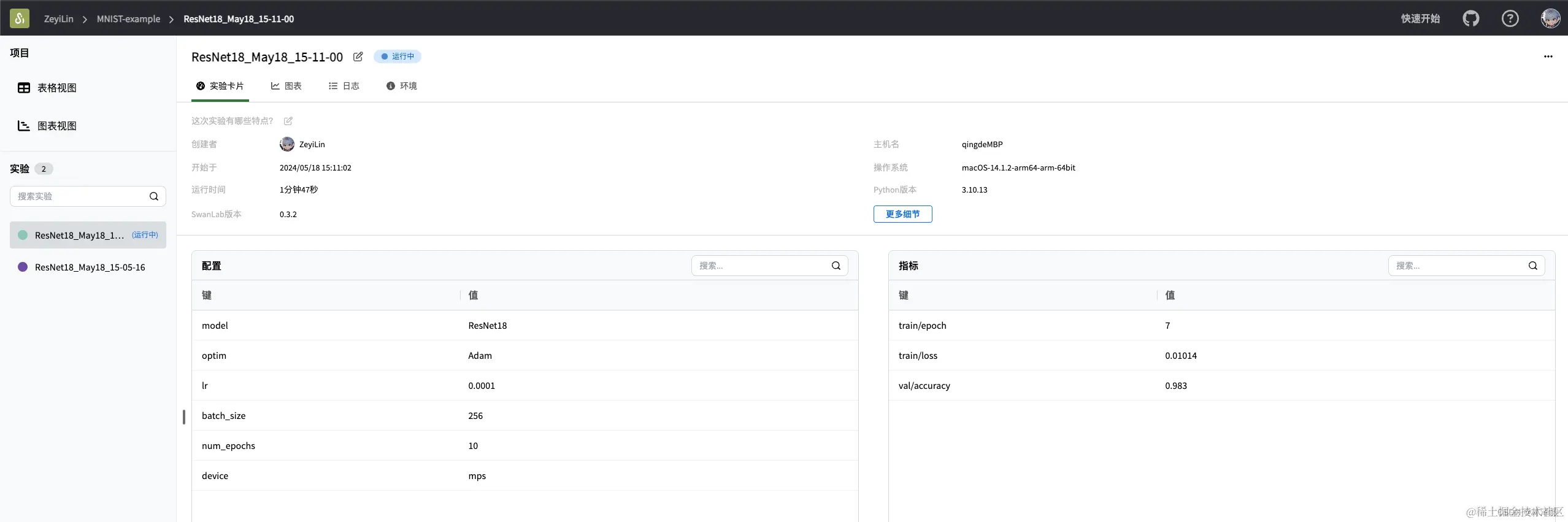Click the 运行中 status badge
The image size is (1568, 522).
coord(398,56)
